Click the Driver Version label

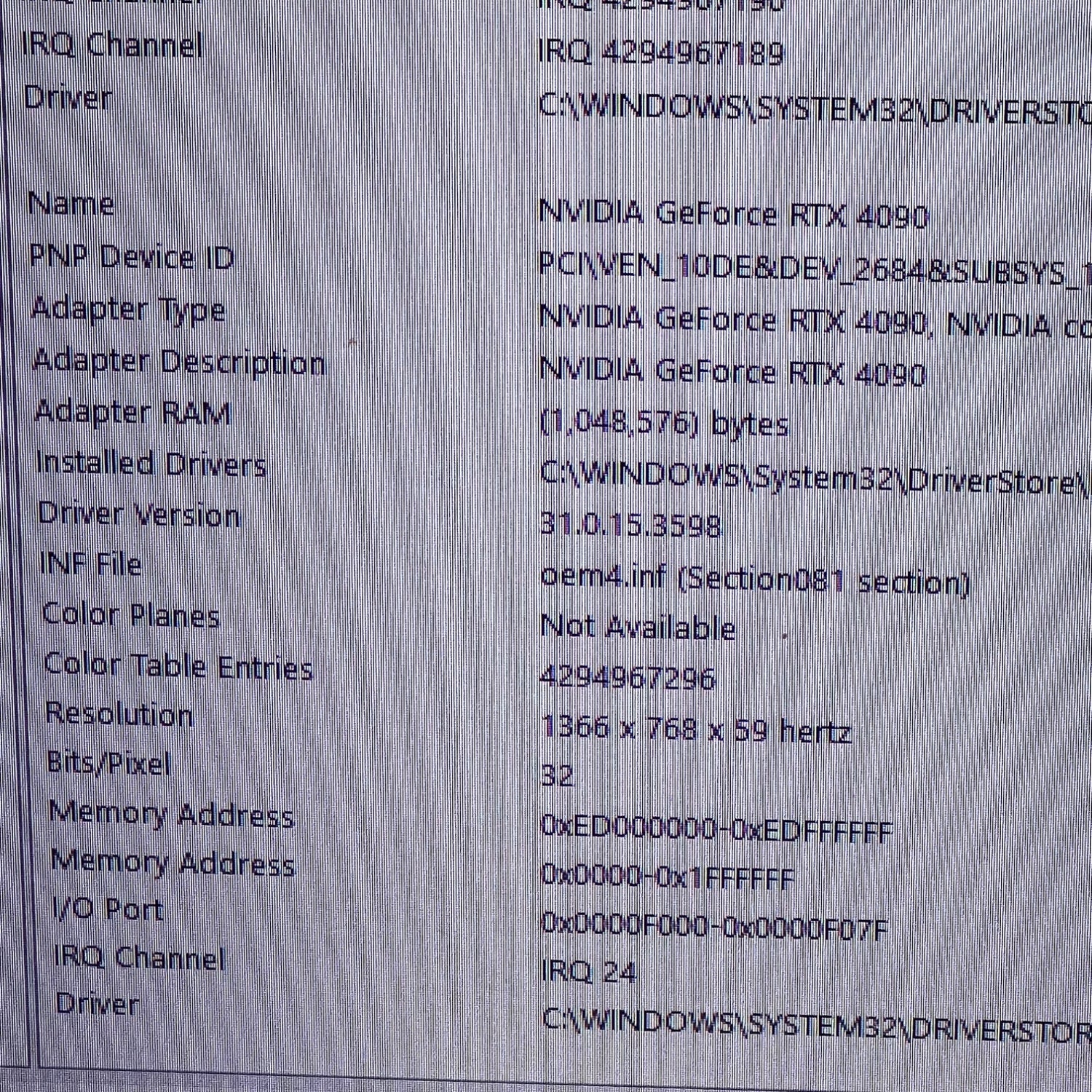(x=138, y=514)
